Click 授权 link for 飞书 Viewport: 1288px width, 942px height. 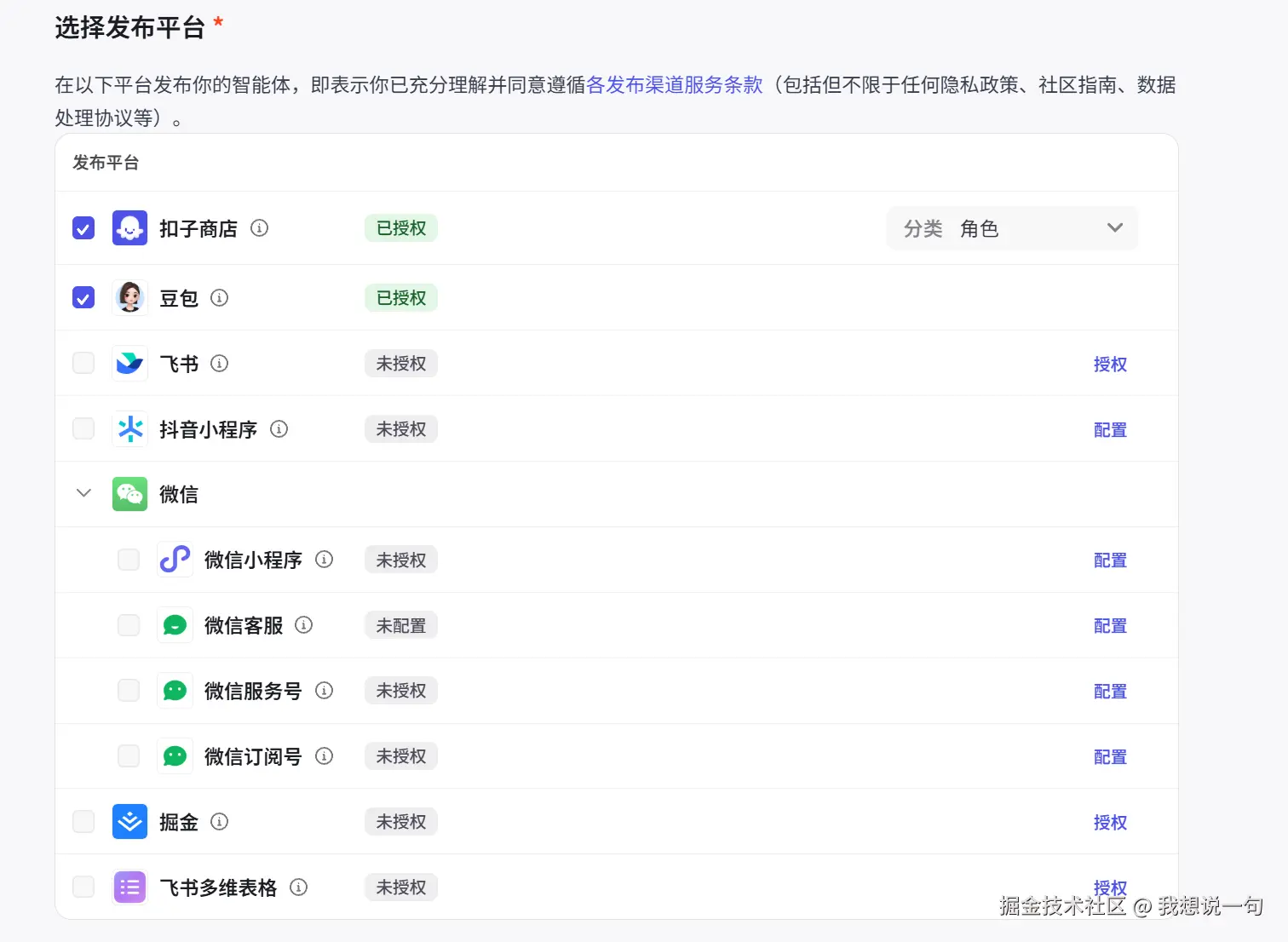point(1110,365)
